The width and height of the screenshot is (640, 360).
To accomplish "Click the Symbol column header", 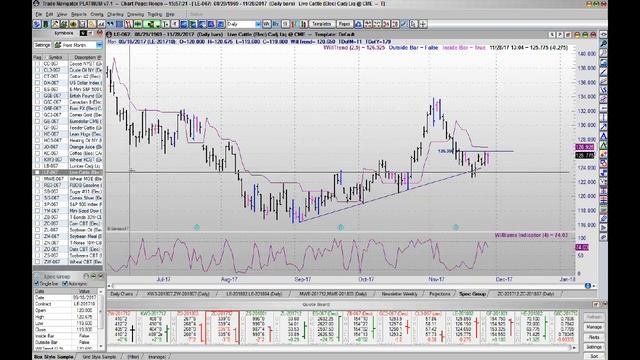I will 56,58.
